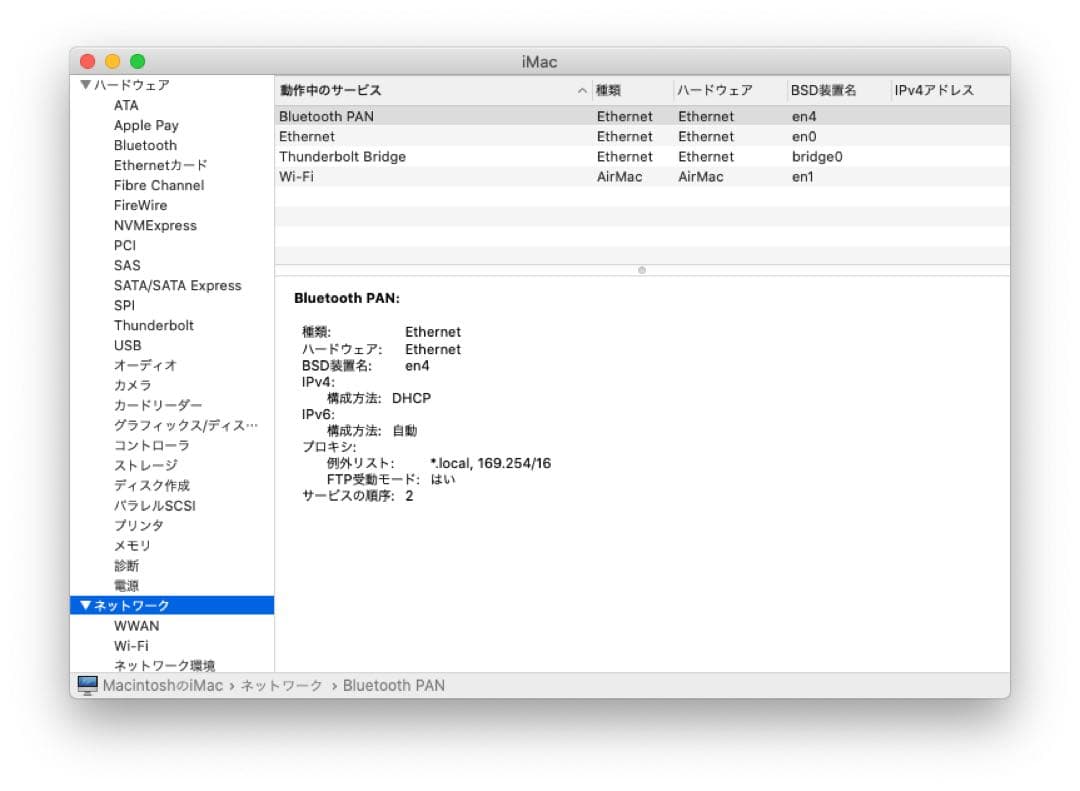Select the Thunderbolt Bridge service row
The width and height of the screenshot is (1080, 791).
click(x=642, y=156)
